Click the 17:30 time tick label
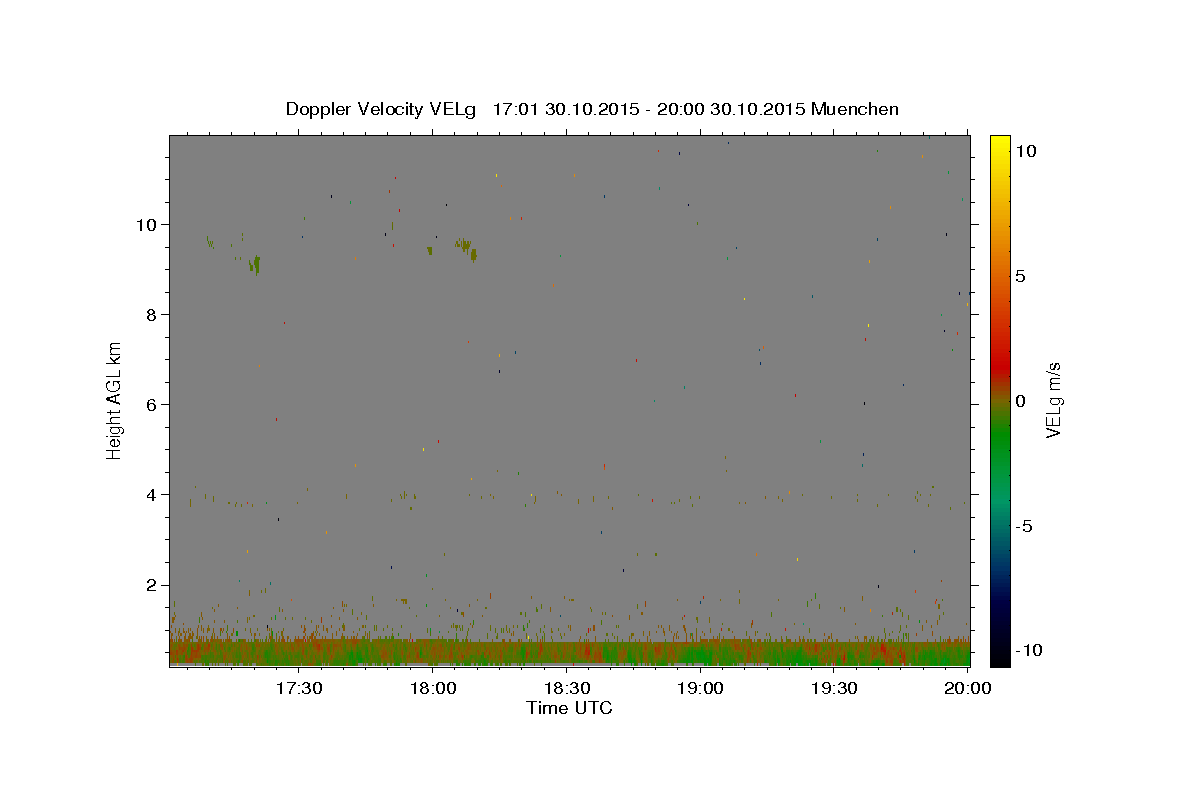Image resolution: width=1200 pixels, height=800 pixels. 299,688
